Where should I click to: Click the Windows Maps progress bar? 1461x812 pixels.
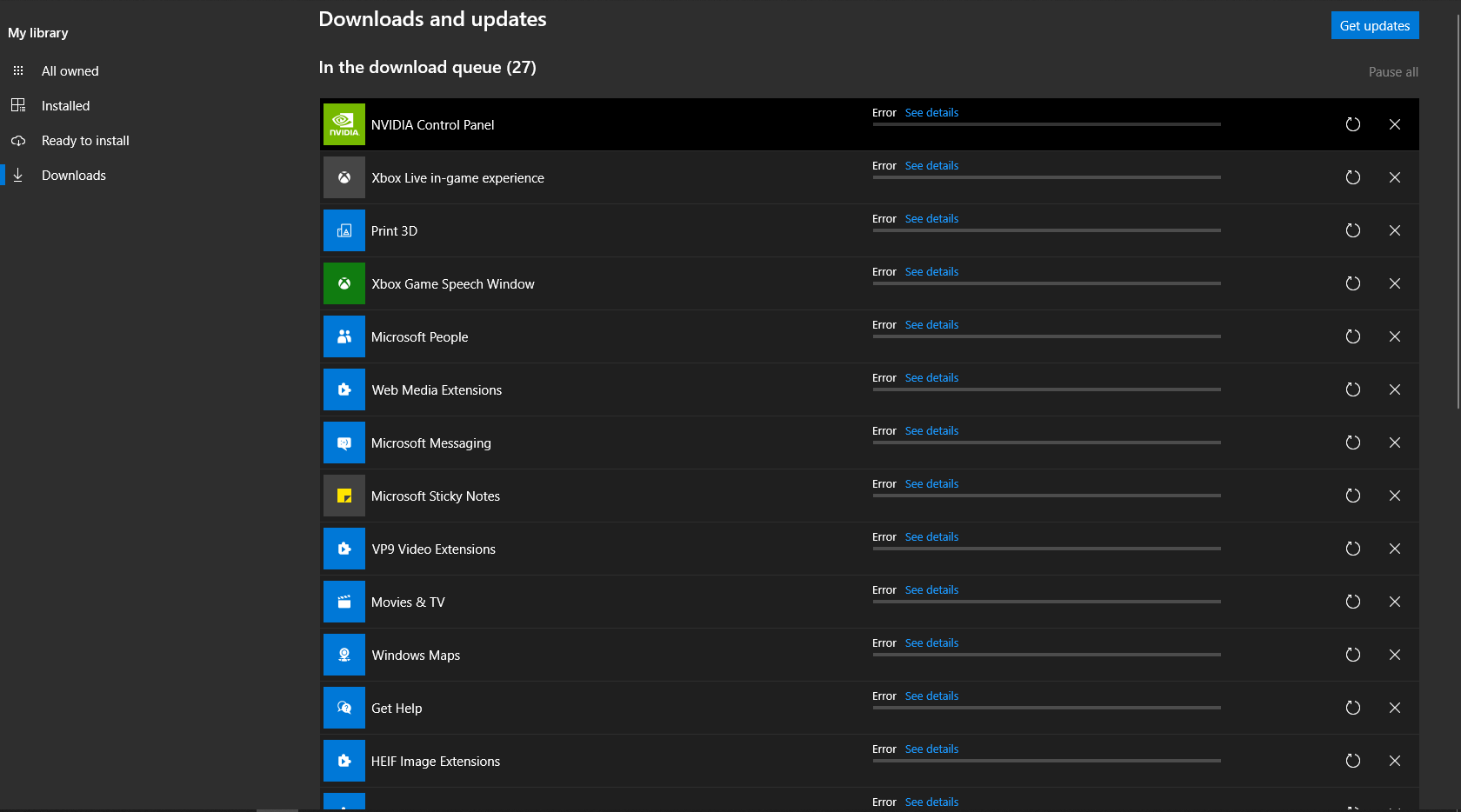coord(1046,655)
